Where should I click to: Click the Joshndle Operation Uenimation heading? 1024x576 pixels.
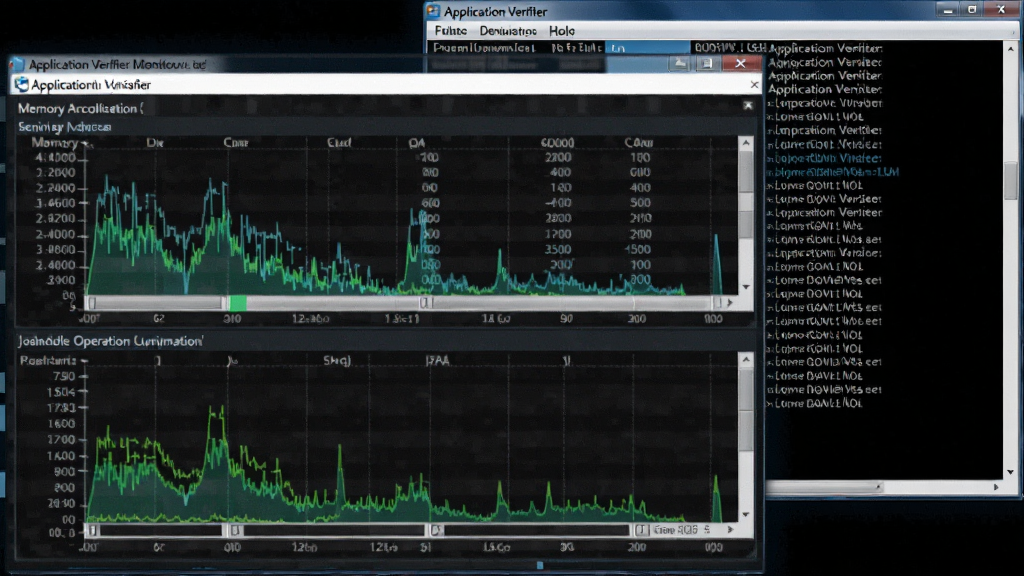(110, 341)
